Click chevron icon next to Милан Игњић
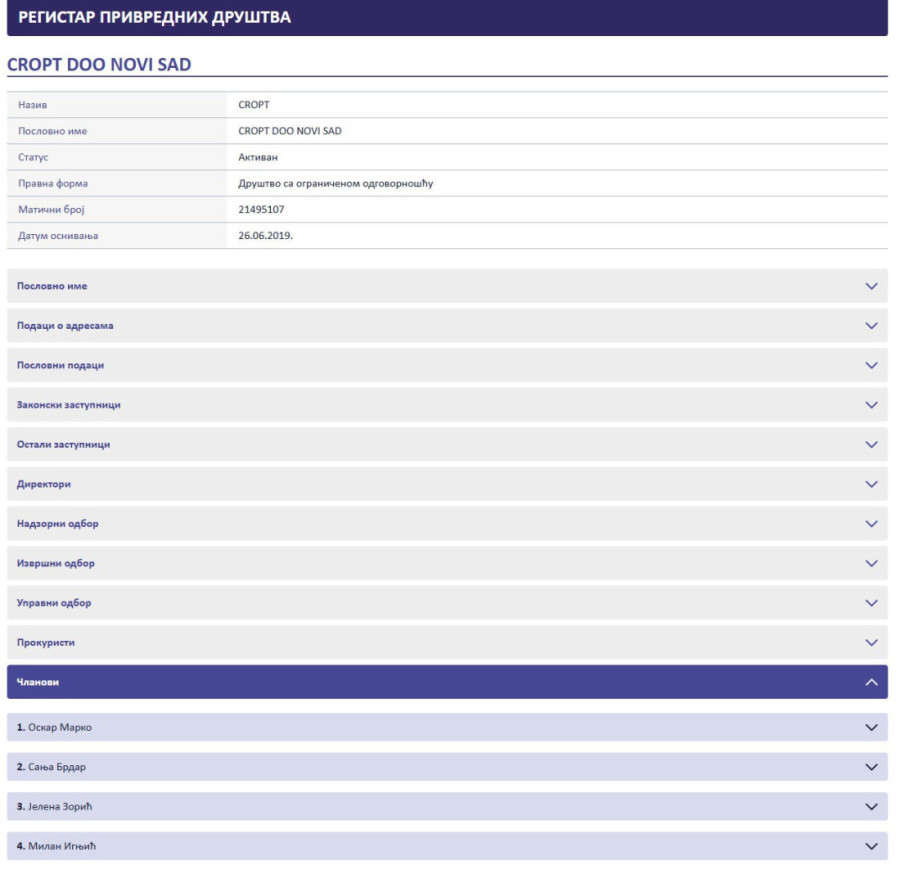 [x=871, y=846]
